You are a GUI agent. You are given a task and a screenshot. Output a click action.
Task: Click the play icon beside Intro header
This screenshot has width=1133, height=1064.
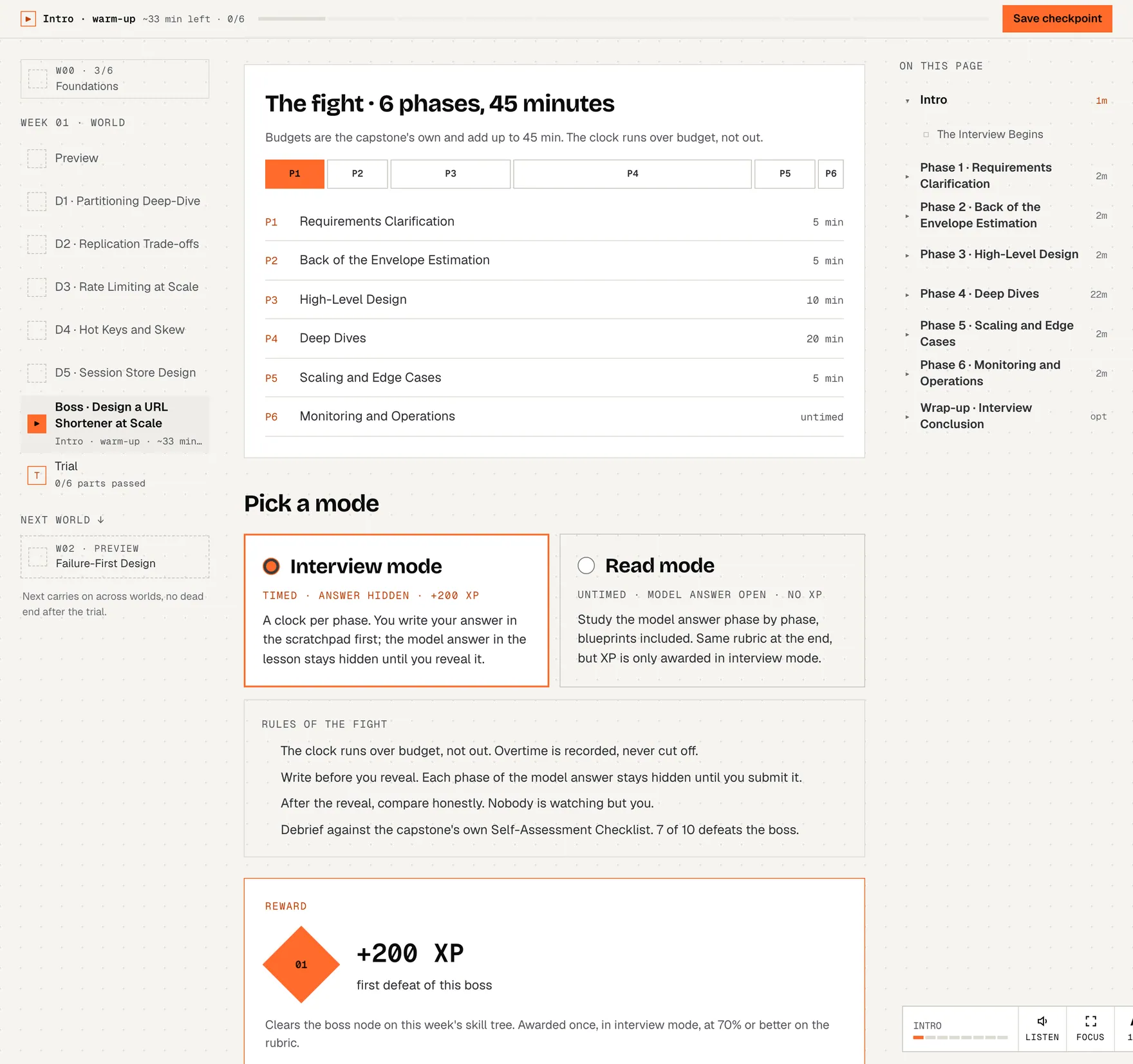pyautogui.click(x=28, y=19)
